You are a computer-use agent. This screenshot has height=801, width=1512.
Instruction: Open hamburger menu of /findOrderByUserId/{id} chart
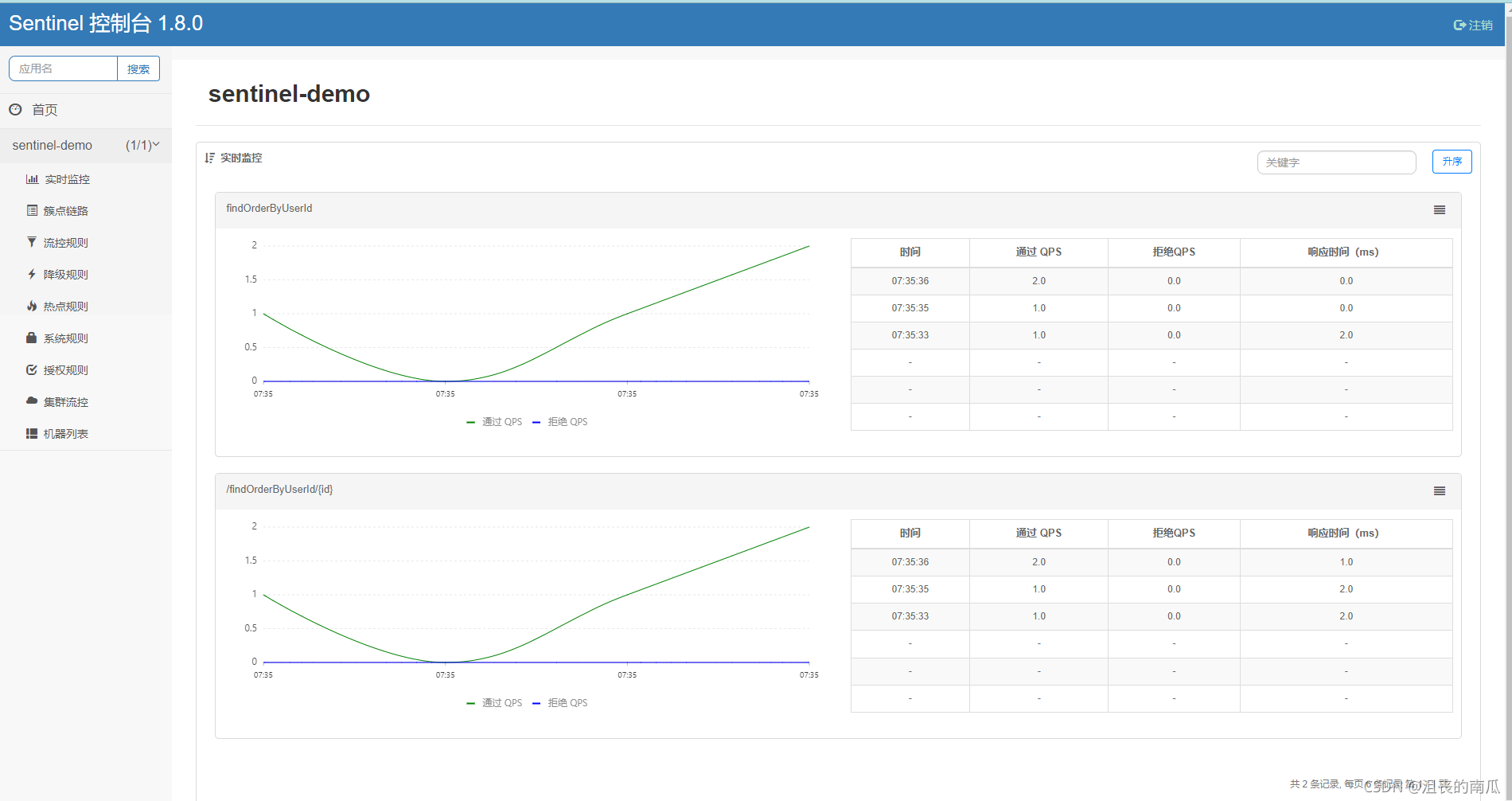click(1440, 491)
